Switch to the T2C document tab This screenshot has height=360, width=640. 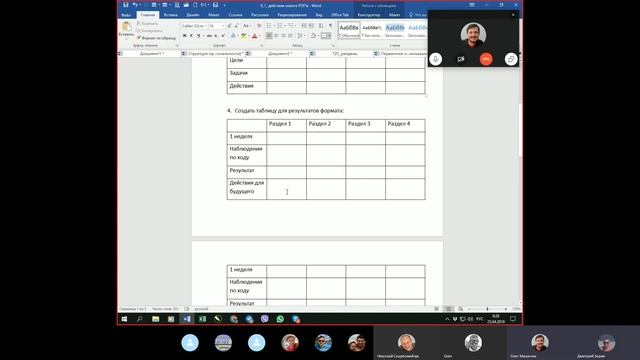click(x=345, y=53)
